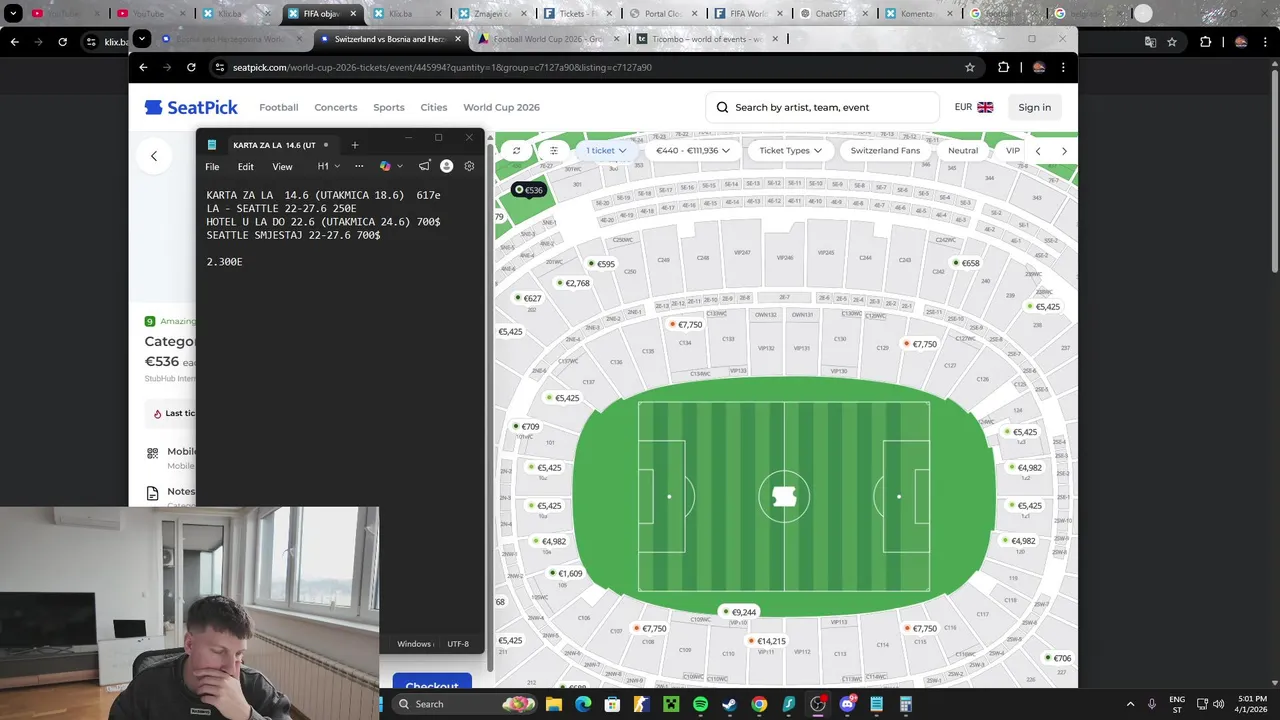1280x720 pixels.
Task: Switch to ChatGPT tab in back Chrome window
Action: coord(831,14)
